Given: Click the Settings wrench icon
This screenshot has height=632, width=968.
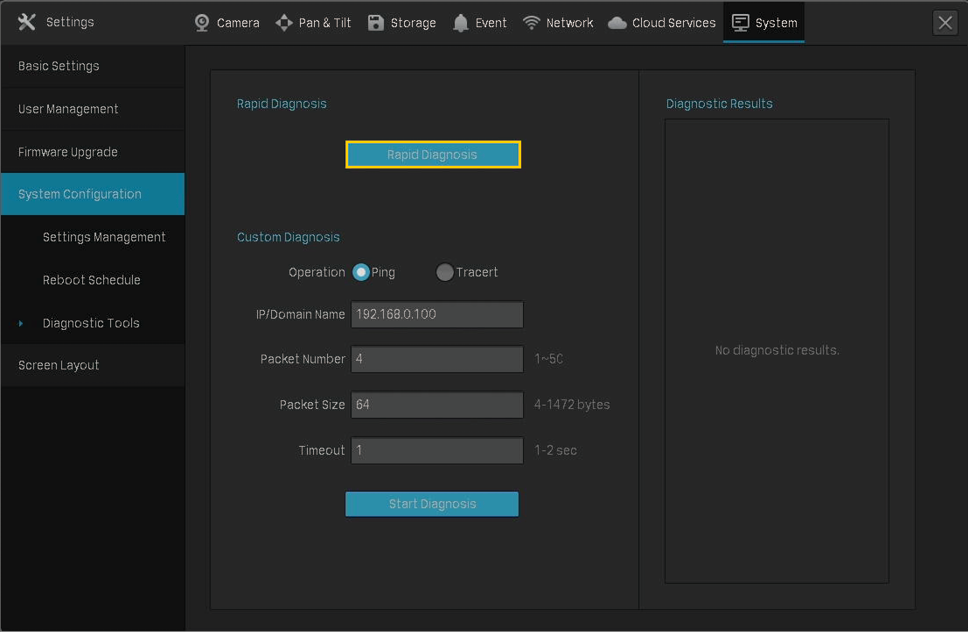Looking at the screenshot, I should click(x=27, y=22).
